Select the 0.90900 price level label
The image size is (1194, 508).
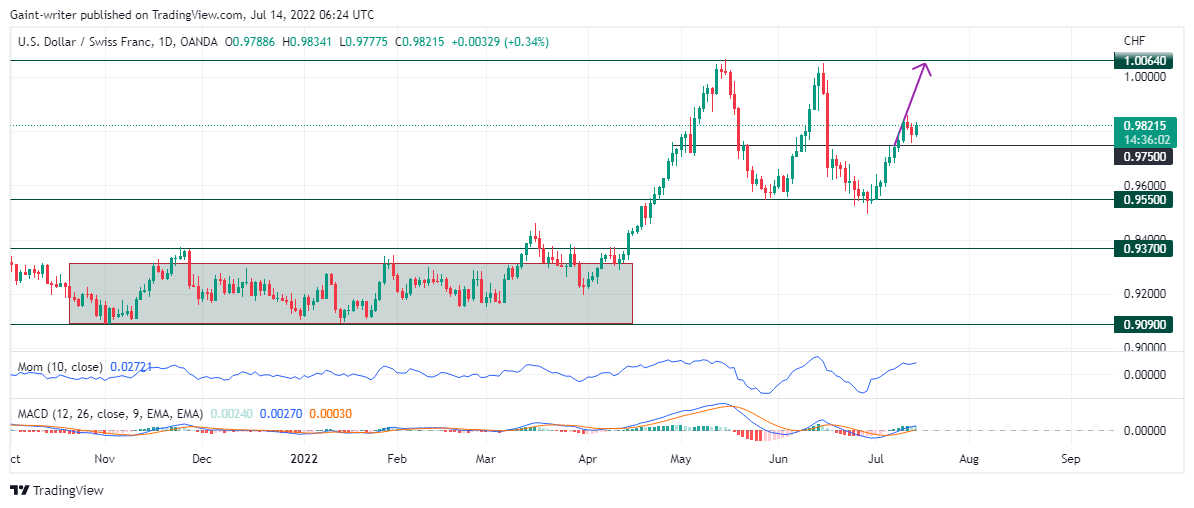(x=1144, y=324)
